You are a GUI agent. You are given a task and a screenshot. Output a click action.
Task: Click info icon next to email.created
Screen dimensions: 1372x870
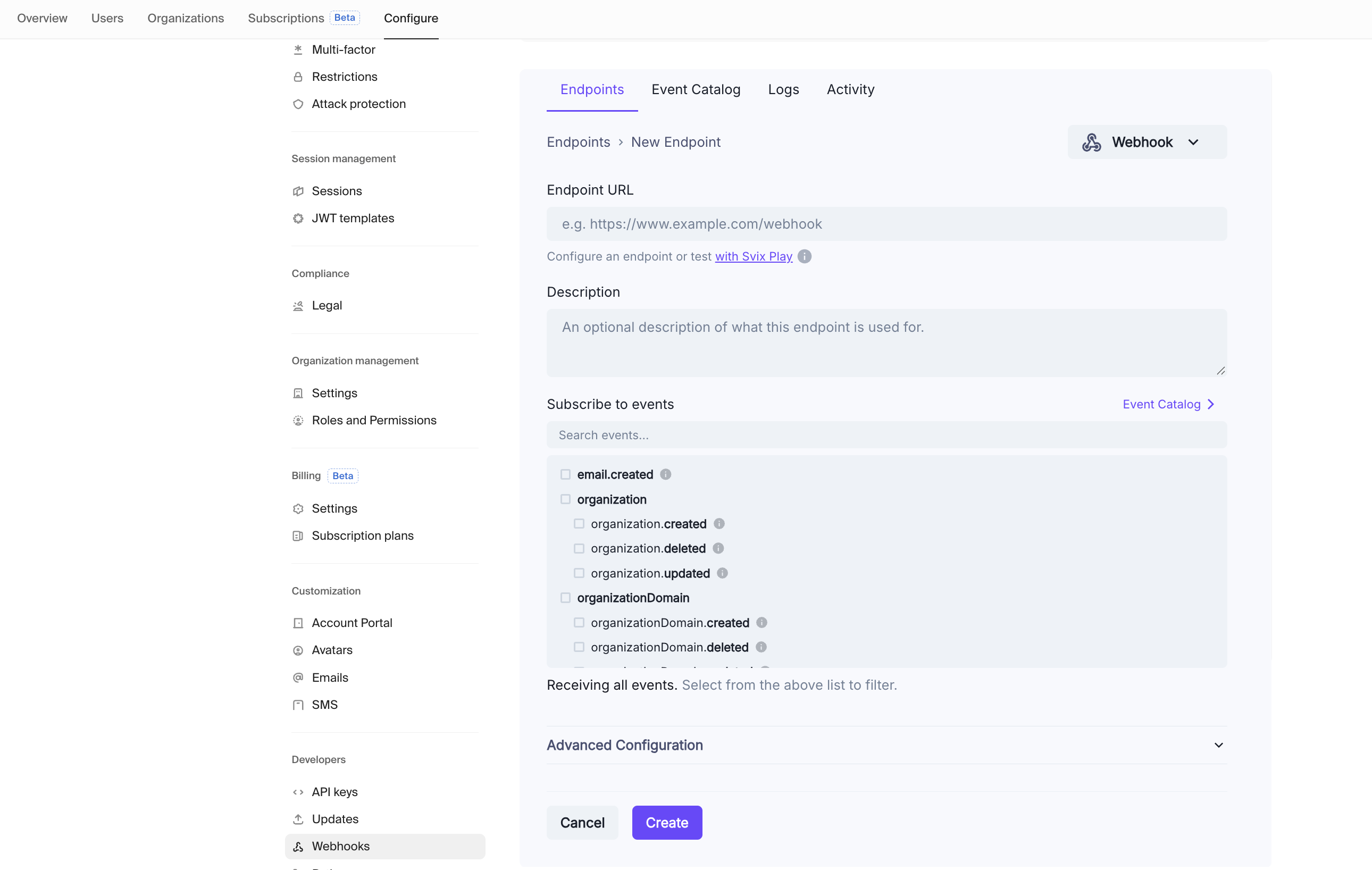tap(665, 474)
